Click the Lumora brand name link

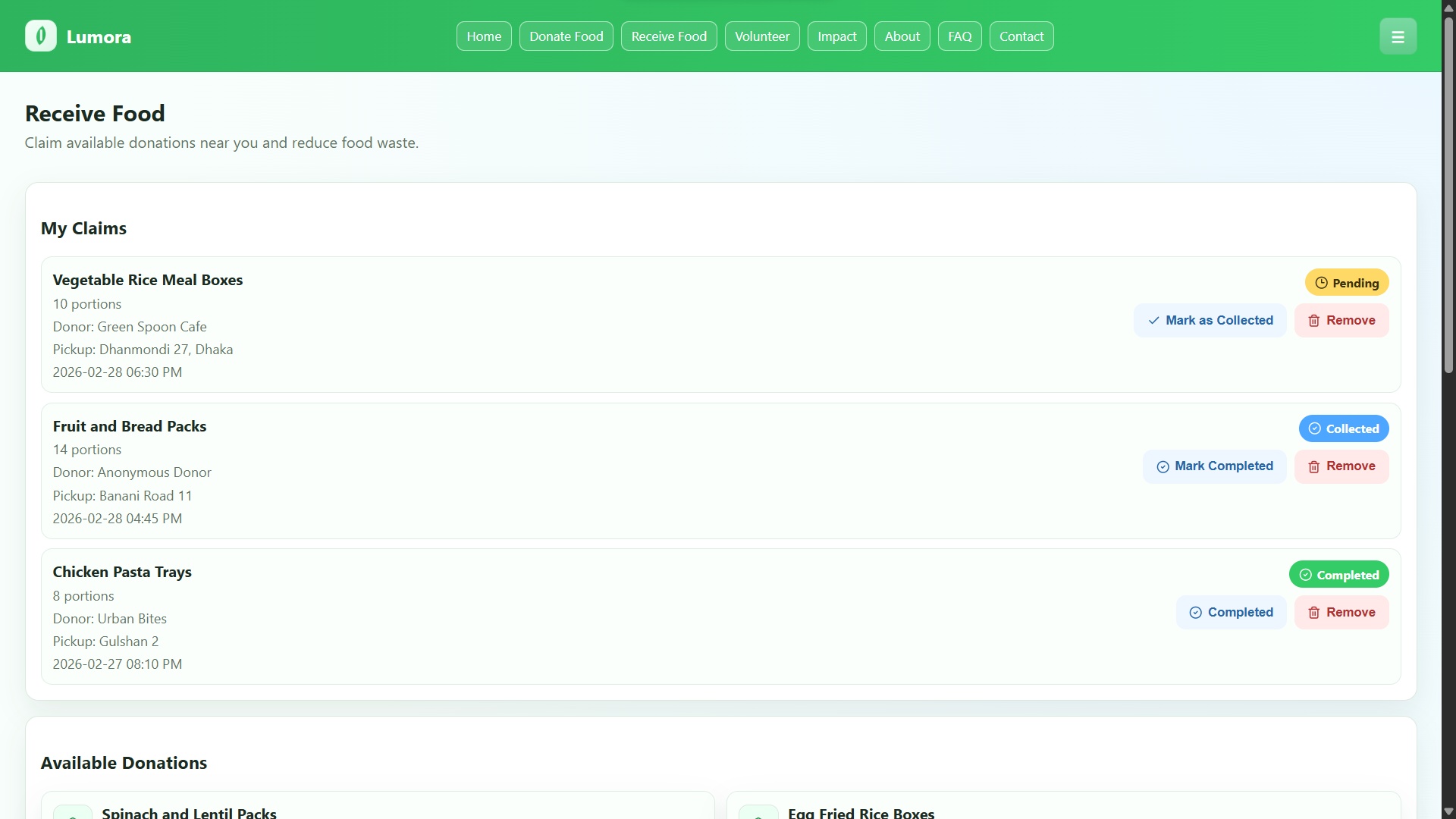click(99, 36)
